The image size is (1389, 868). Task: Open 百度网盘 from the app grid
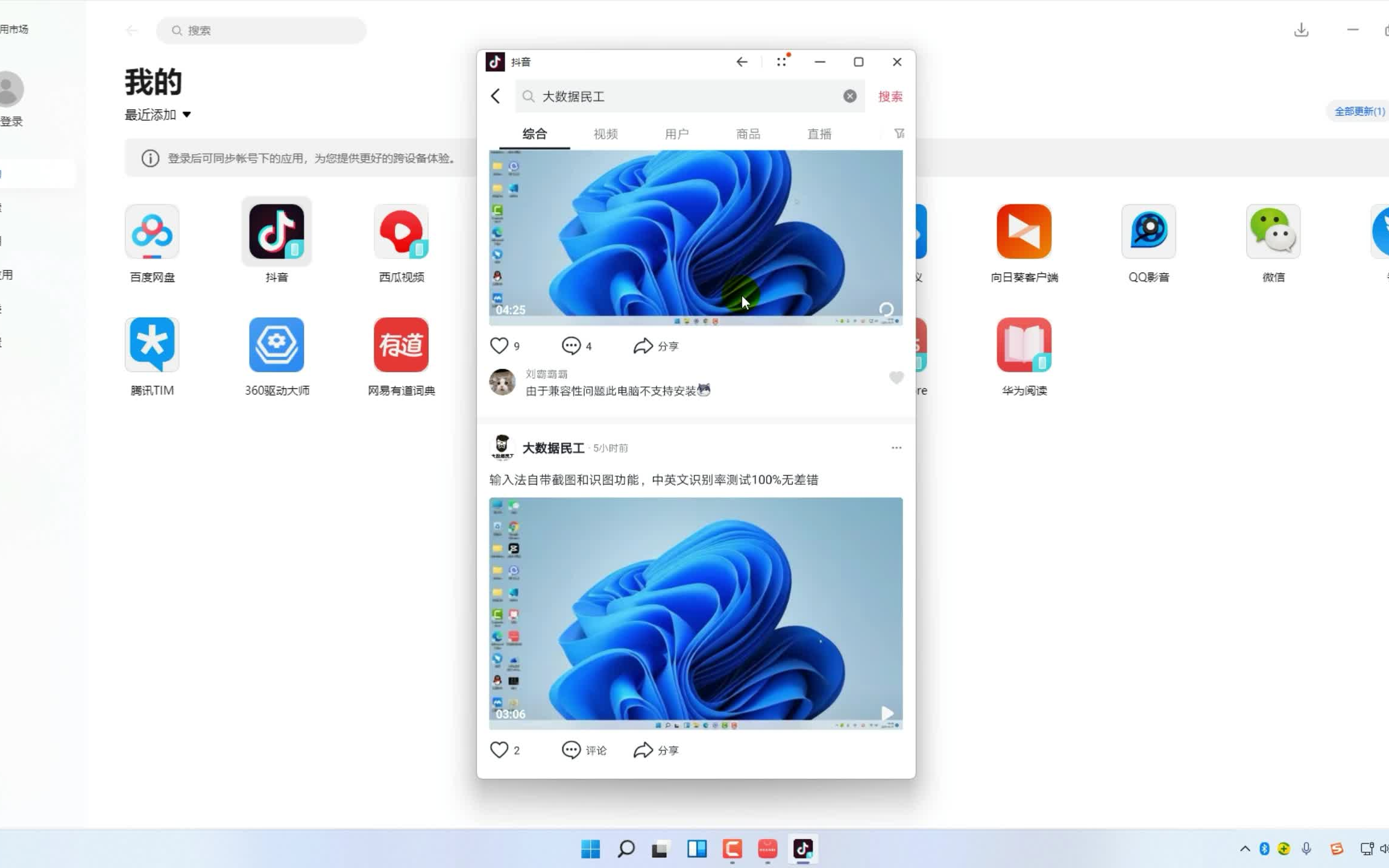pos(153,231)
